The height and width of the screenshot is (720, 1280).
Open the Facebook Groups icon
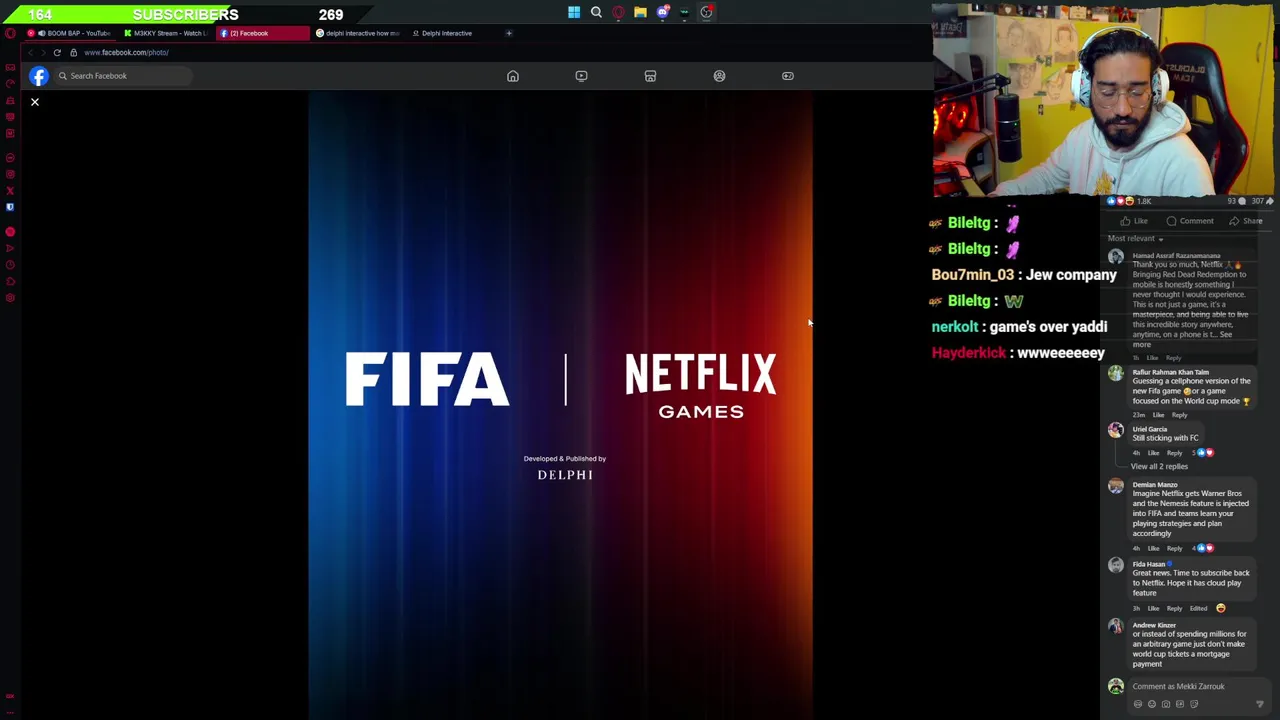[719, 76]
